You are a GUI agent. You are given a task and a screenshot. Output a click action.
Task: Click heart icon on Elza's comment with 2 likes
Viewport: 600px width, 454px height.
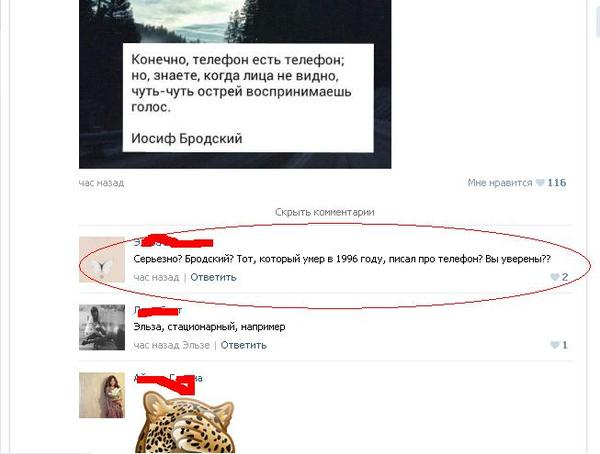point(554,277)
